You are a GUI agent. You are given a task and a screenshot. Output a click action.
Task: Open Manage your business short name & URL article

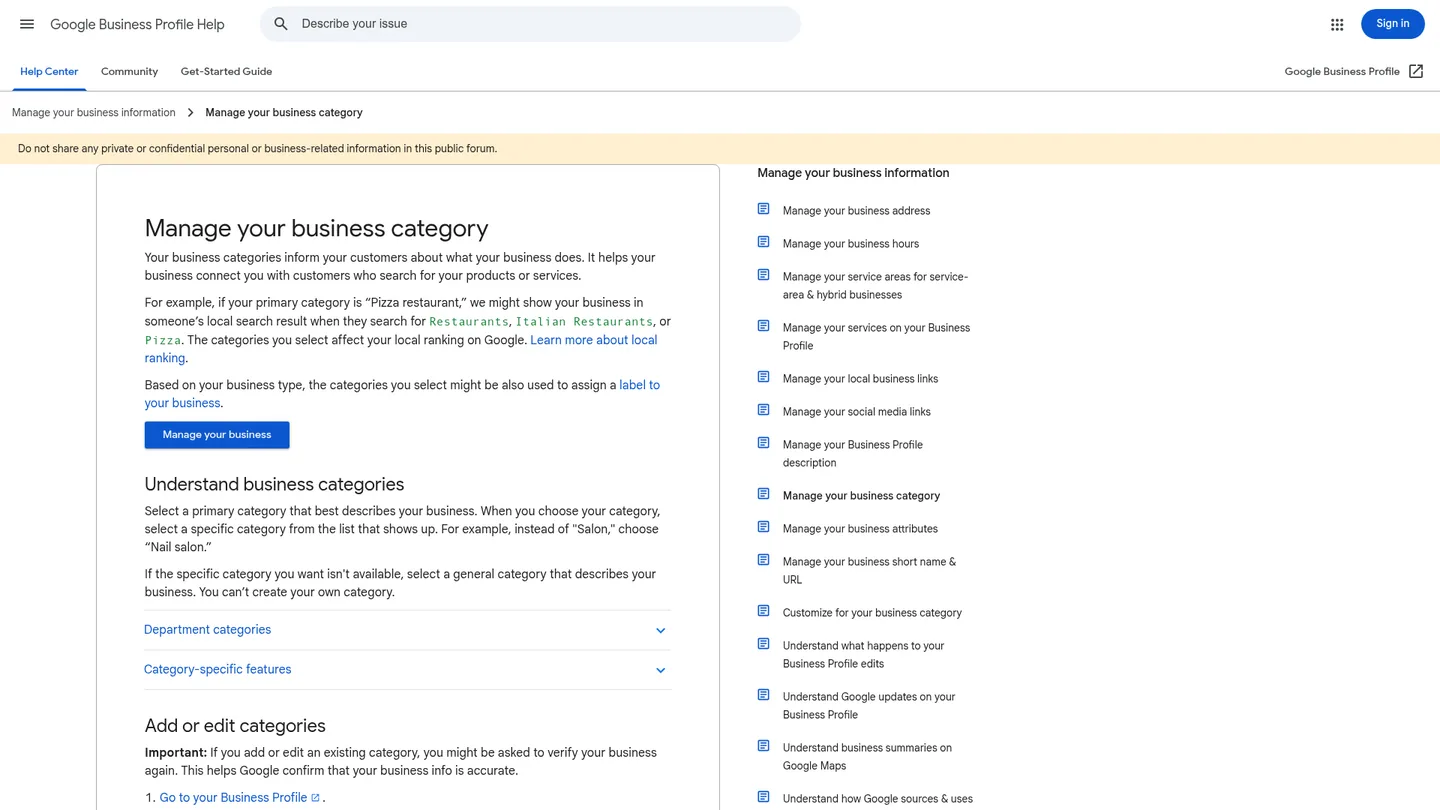click(869, 571)
